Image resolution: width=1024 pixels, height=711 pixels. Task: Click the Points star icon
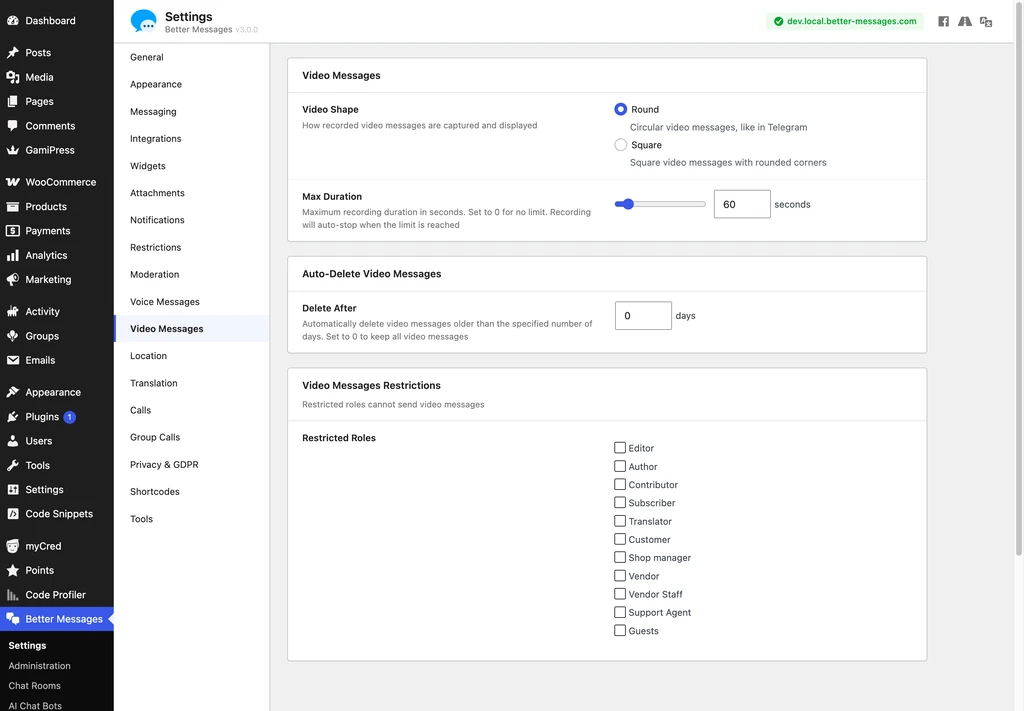coord(12,570)
